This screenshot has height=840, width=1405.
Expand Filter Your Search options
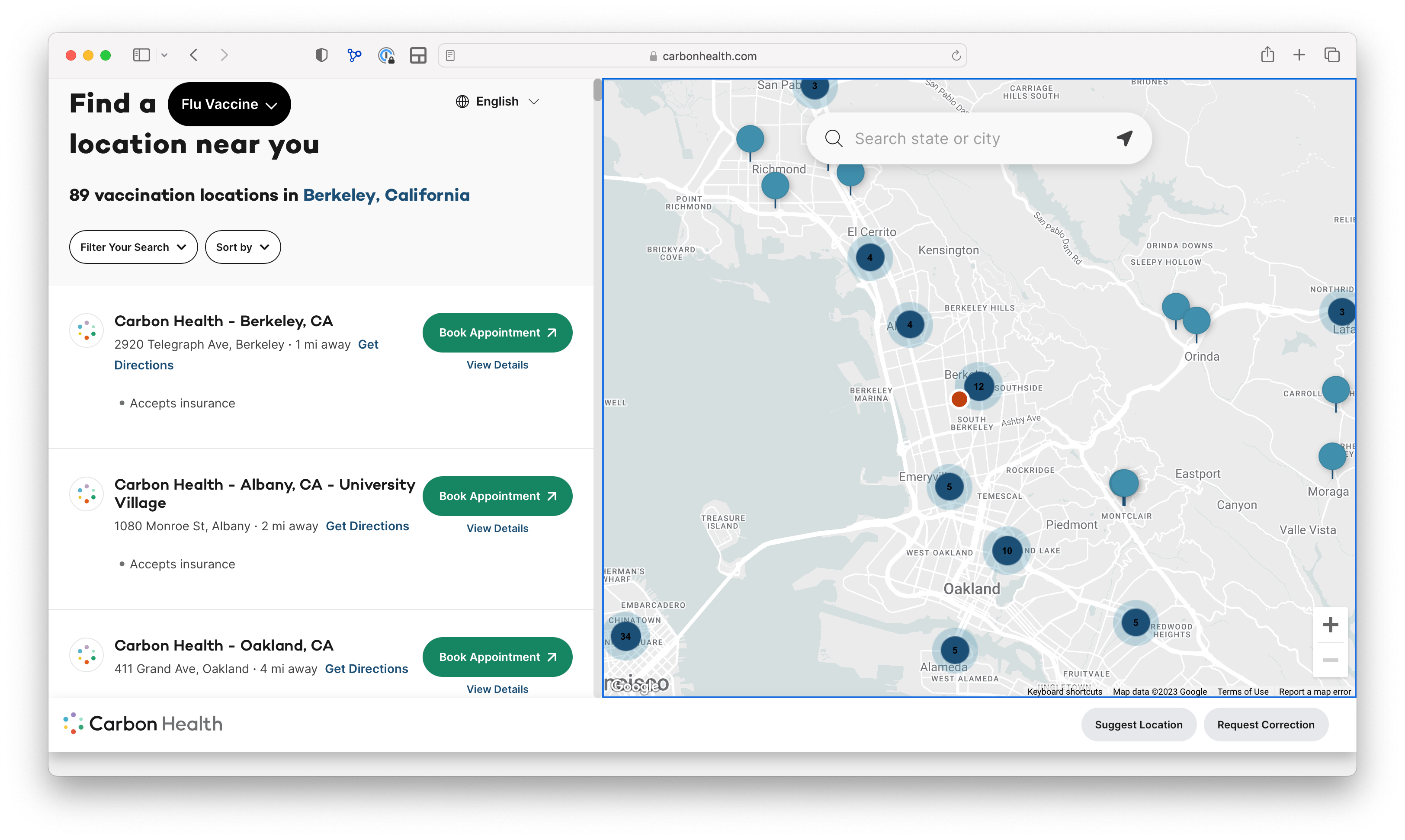tap(133, 247)
